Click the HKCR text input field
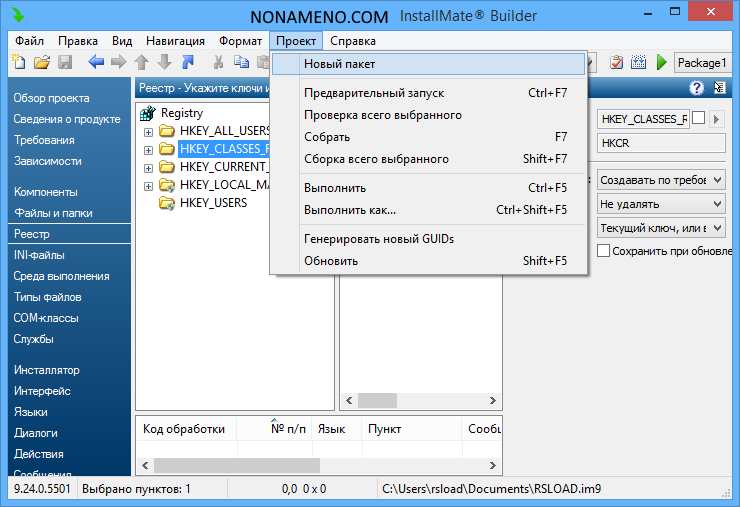The height and width of the screenshot is (507, 740). (660, 143)
